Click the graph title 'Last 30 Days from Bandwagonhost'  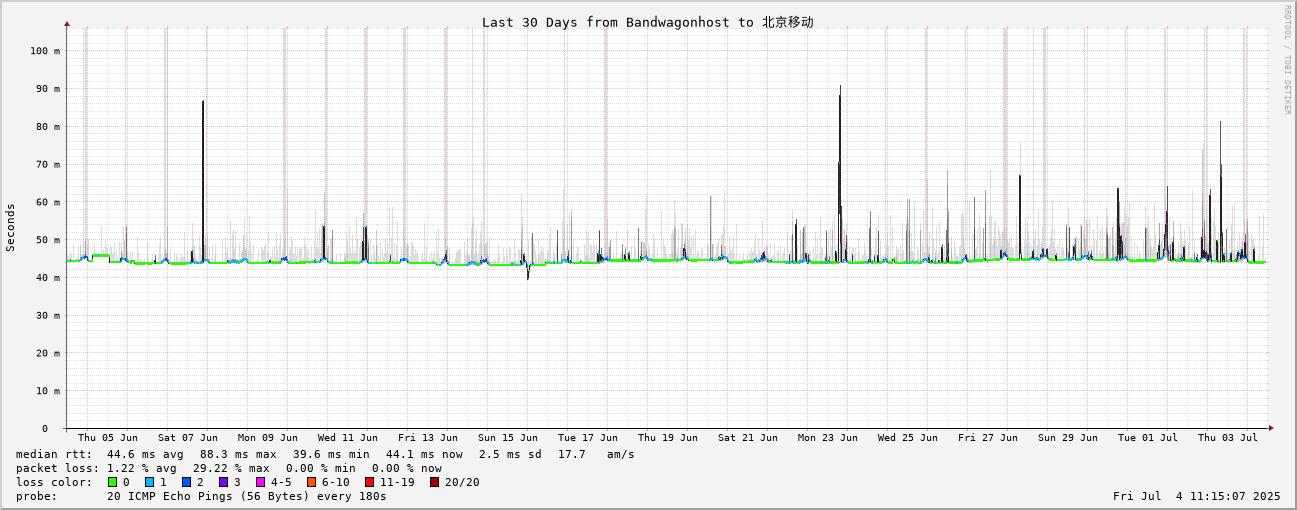(607, 22)
